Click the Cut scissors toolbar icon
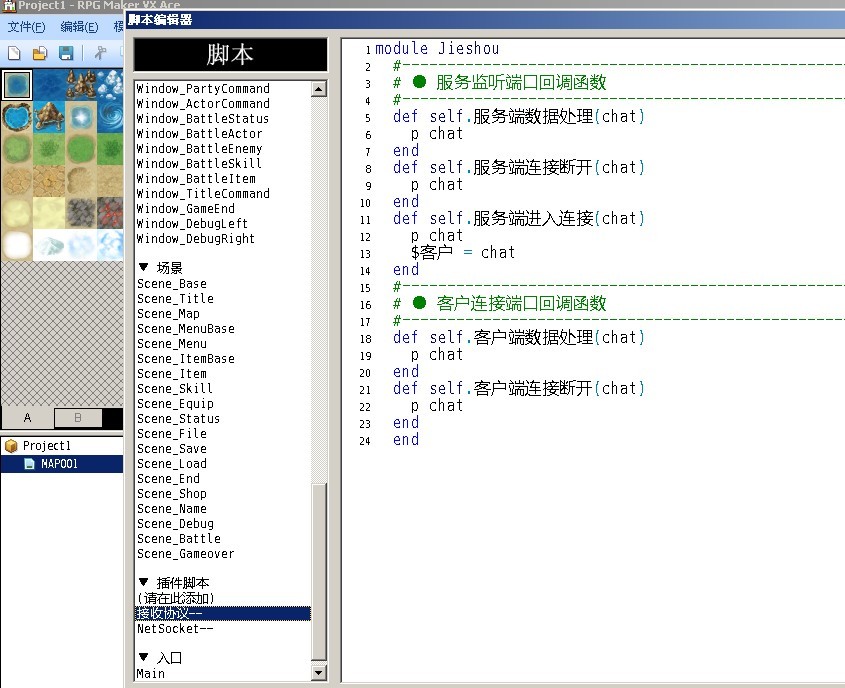Screen dimensions: 845x688 [100, 53]
